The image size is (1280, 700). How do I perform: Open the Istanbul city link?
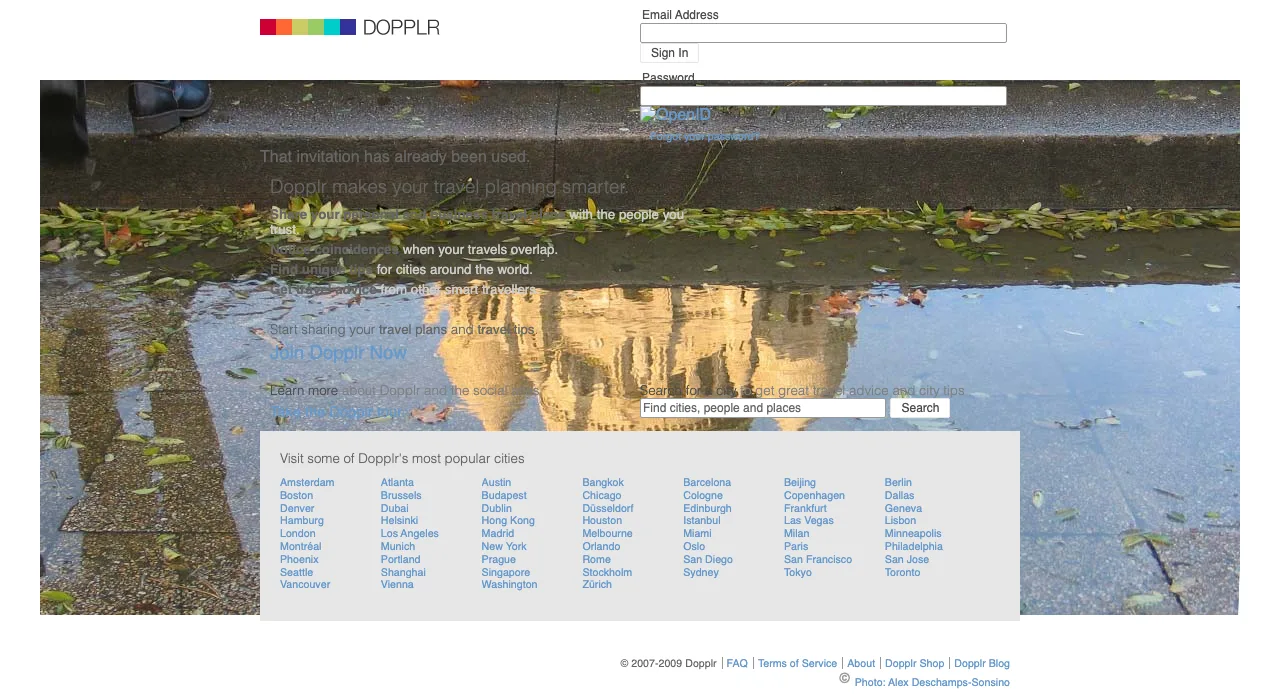point(702,521)
